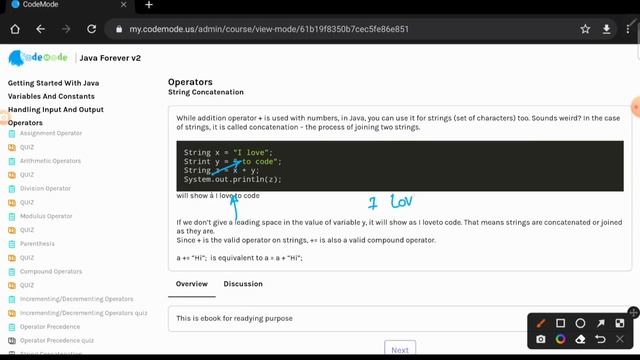This screenshot has height=360, width=640.
Task: Open QUIZ after Modulus Operator
Action: [27, 230]
